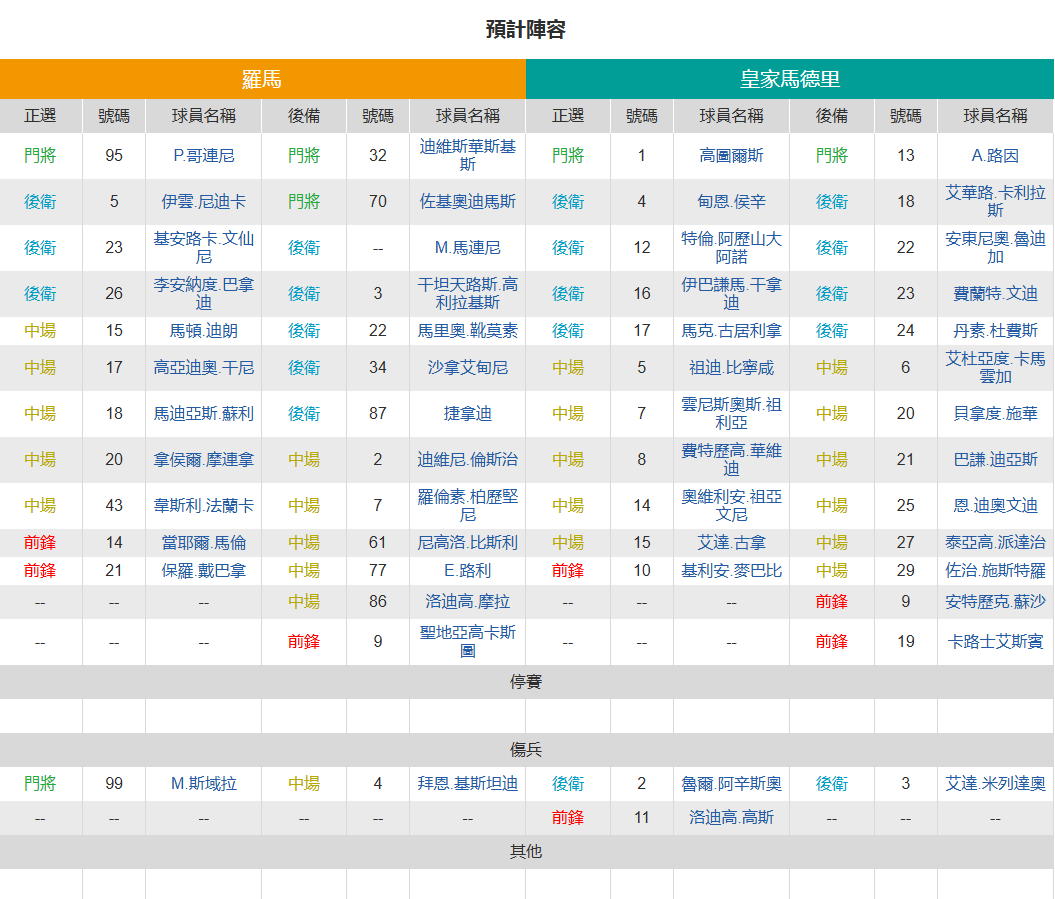
Task: Open the 高亞迪奧.干尼 link
Action: [203, 367]
